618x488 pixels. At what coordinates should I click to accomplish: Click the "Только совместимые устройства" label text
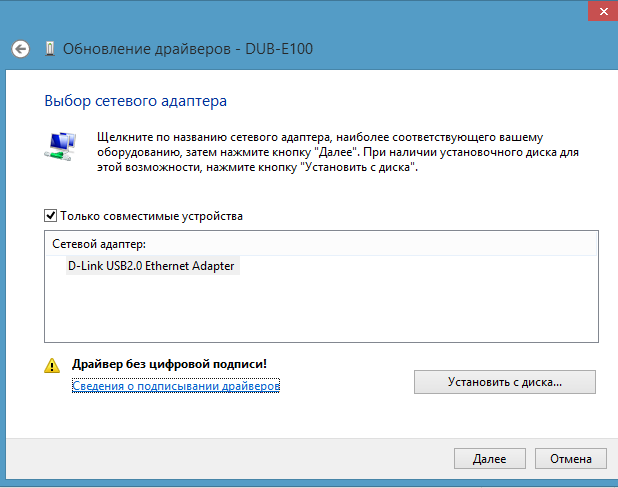[152, 215]
